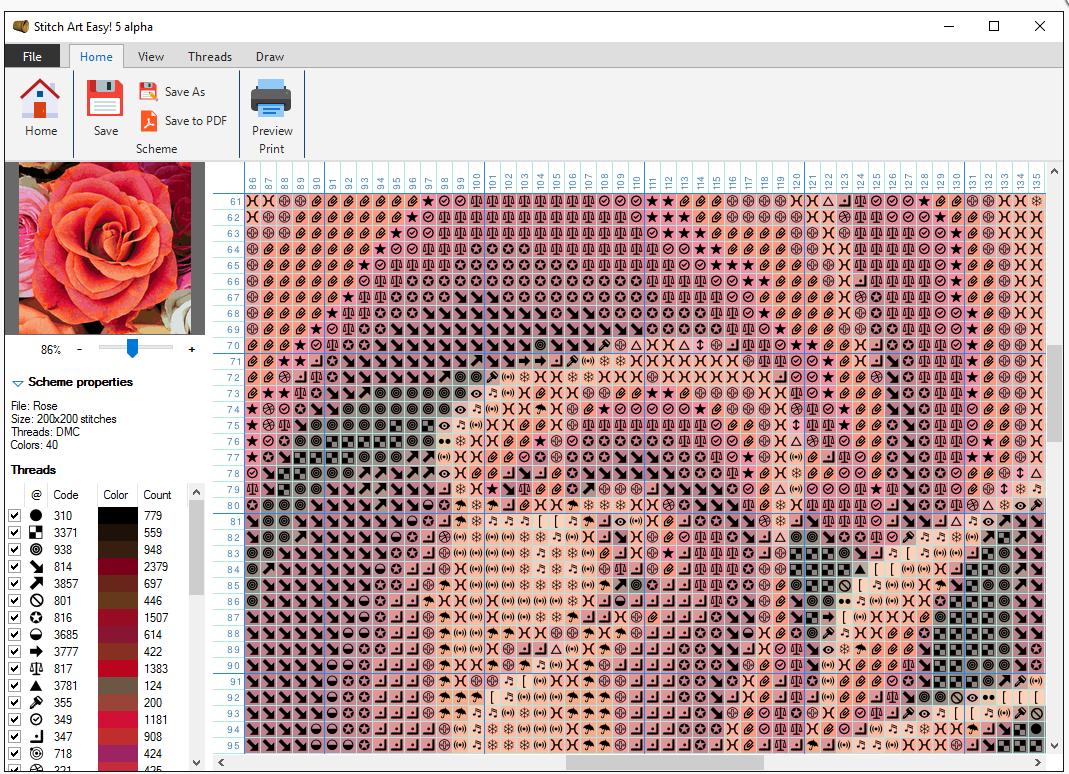Open the File menu

(x=32, y=57)
